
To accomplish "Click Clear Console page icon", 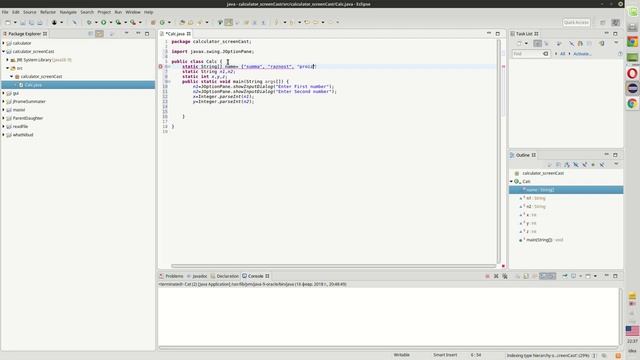I will coord(518,276).
